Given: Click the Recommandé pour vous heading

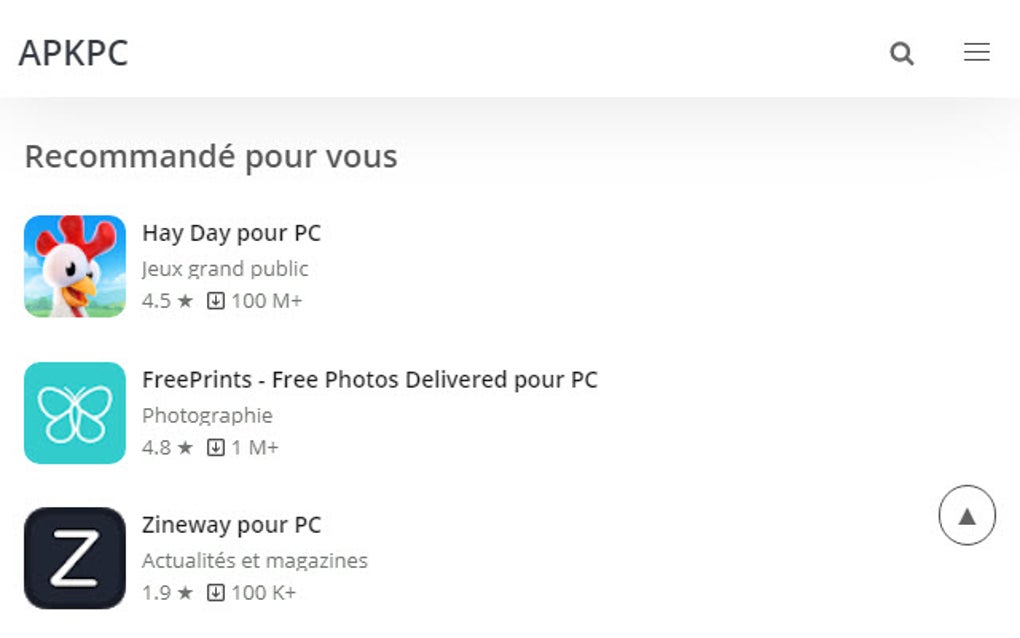Looking at the screenshot, I should [210, 156].
